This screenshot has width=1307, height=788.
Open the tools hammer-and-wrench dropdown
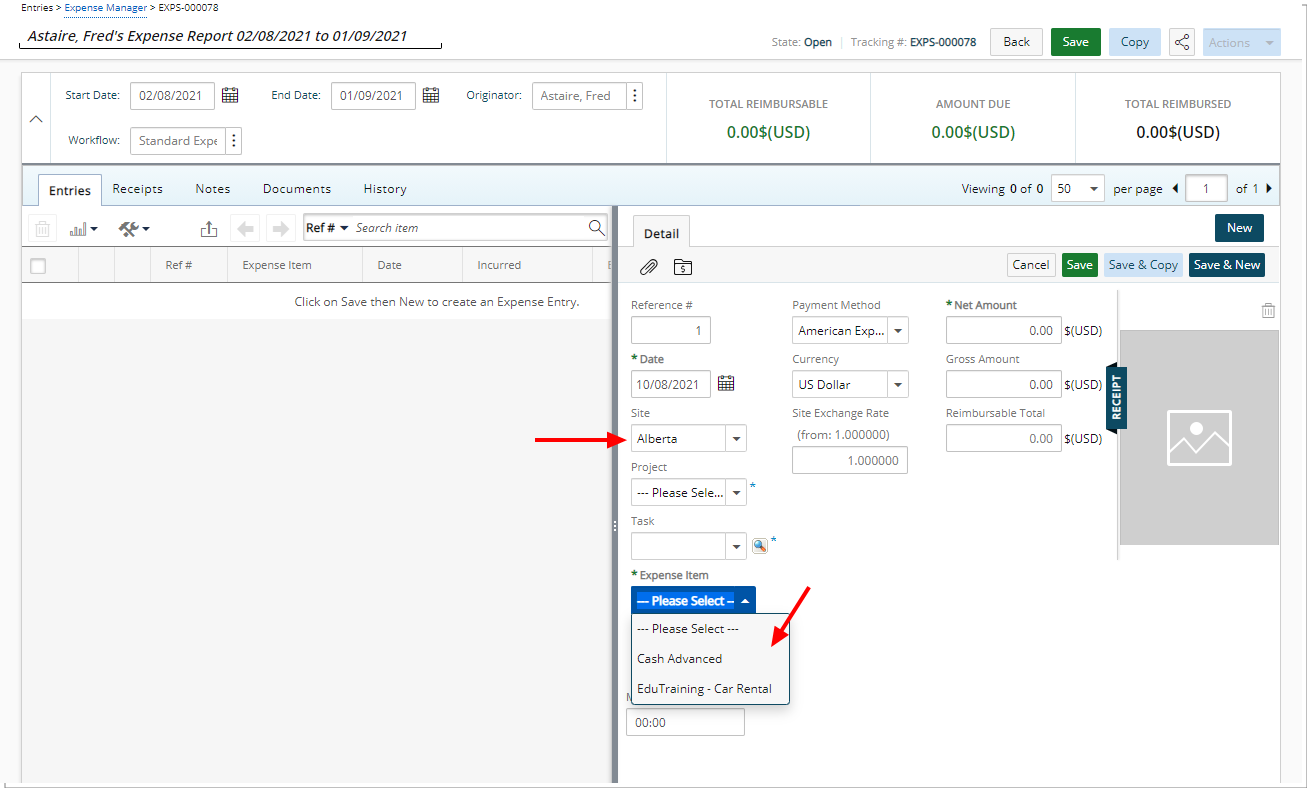tap(133, 229)
